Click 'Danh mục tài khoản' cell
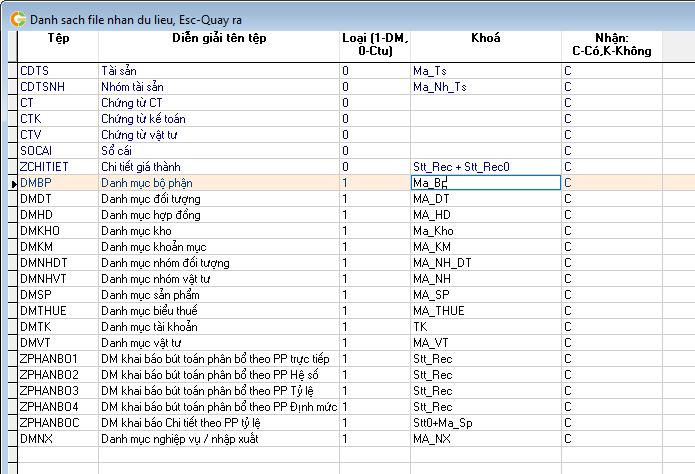This screenshot has width=695, height=474. tap(219, 326)
